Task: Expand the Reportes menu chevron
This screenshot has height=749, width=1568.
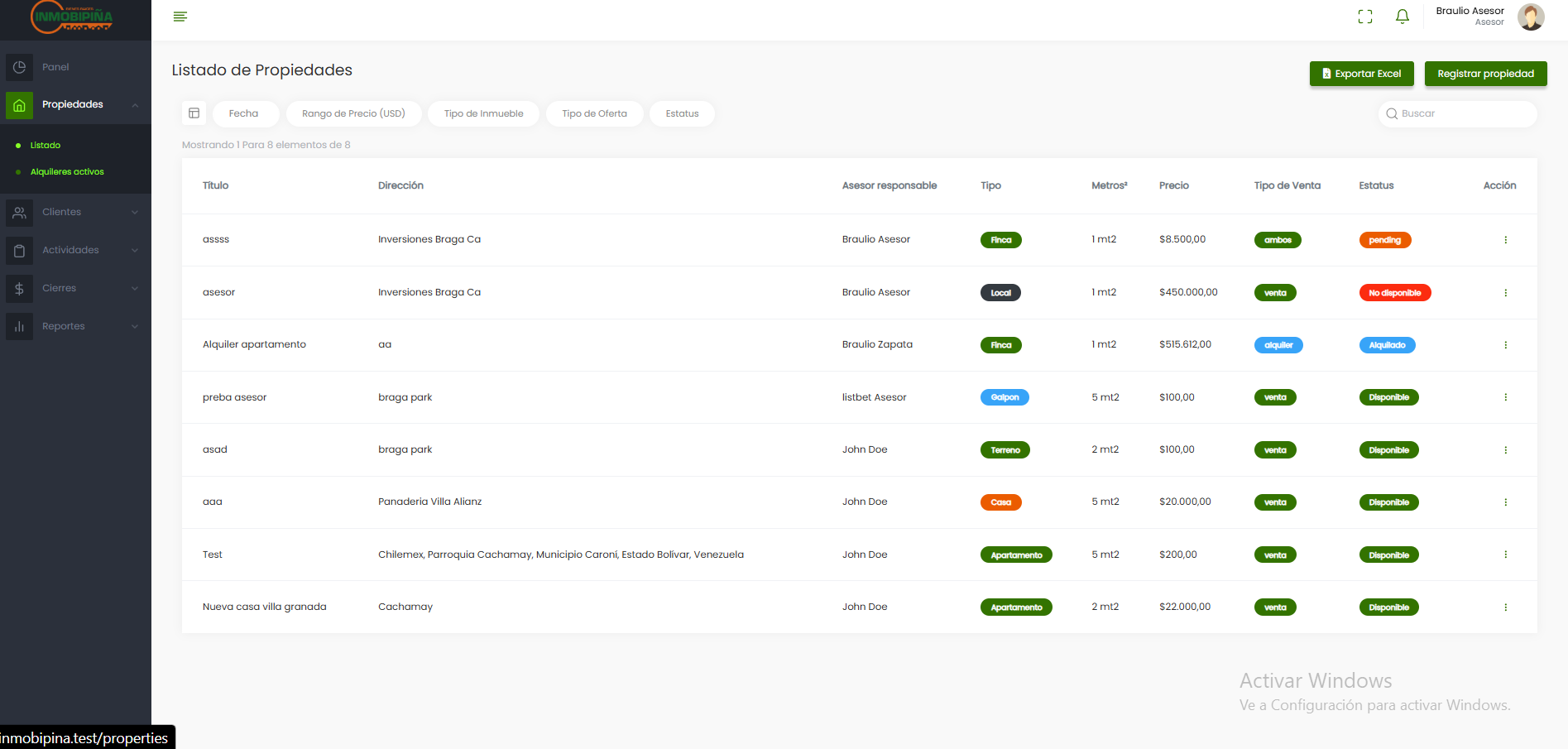Action: point(135,327)
